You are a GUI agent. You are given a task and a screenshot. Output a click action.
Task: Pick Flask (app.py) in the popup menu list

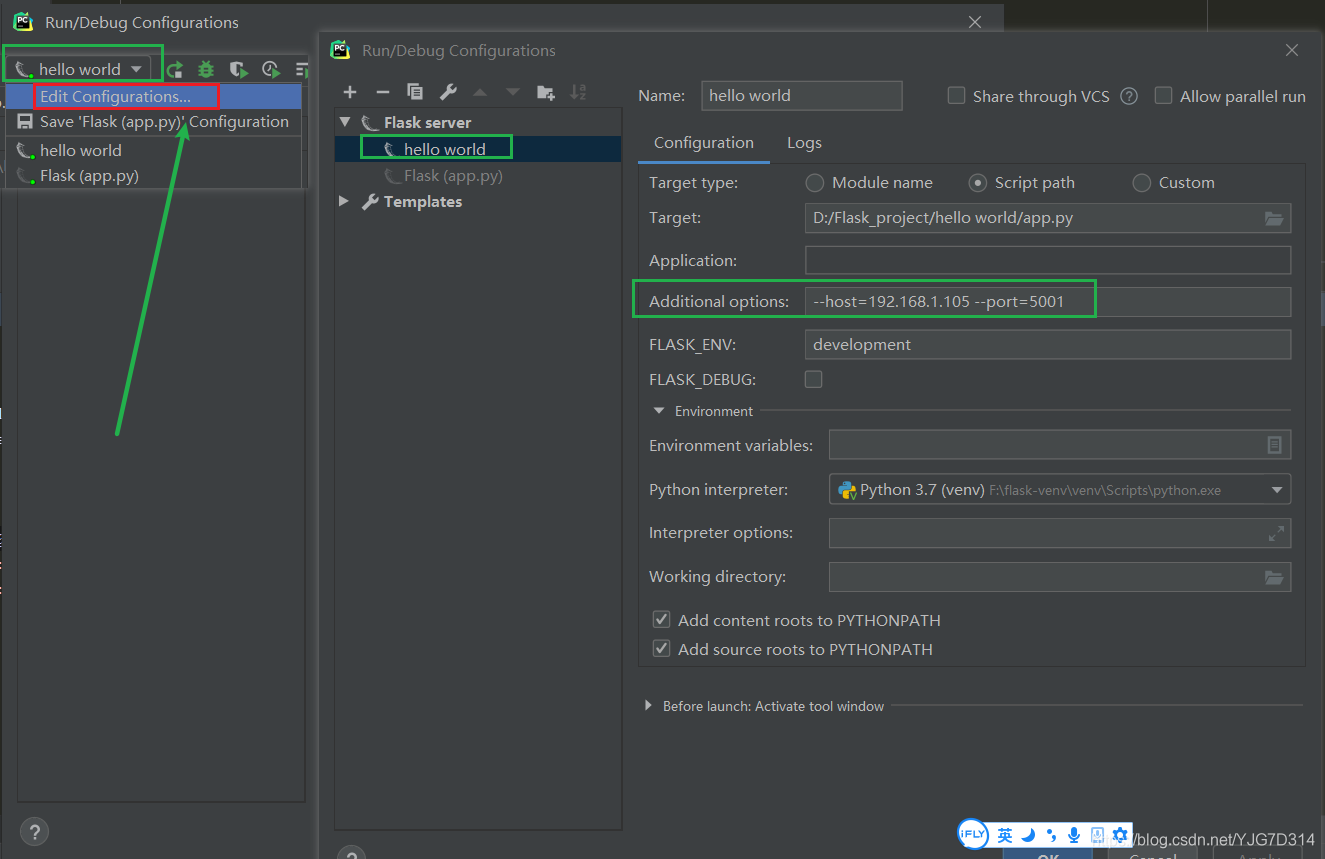pyautogui.click(x=153, y=175)
